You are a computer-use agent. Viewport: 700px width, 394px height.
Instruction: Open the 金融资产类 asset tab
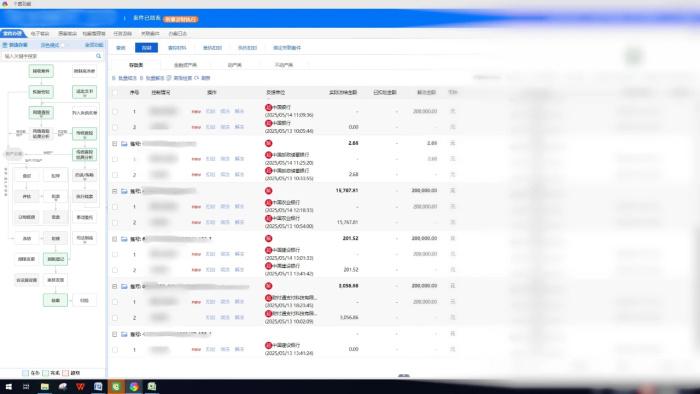185,65
